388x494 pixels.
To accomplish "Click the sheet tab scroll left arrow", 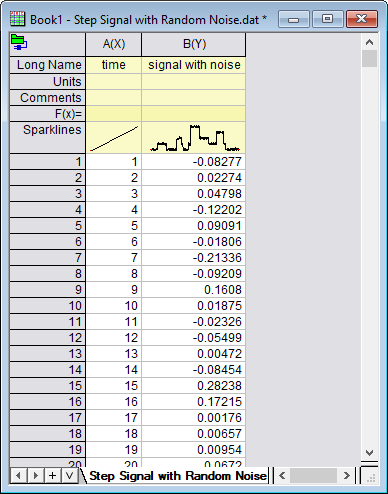I will pos(19,475).
